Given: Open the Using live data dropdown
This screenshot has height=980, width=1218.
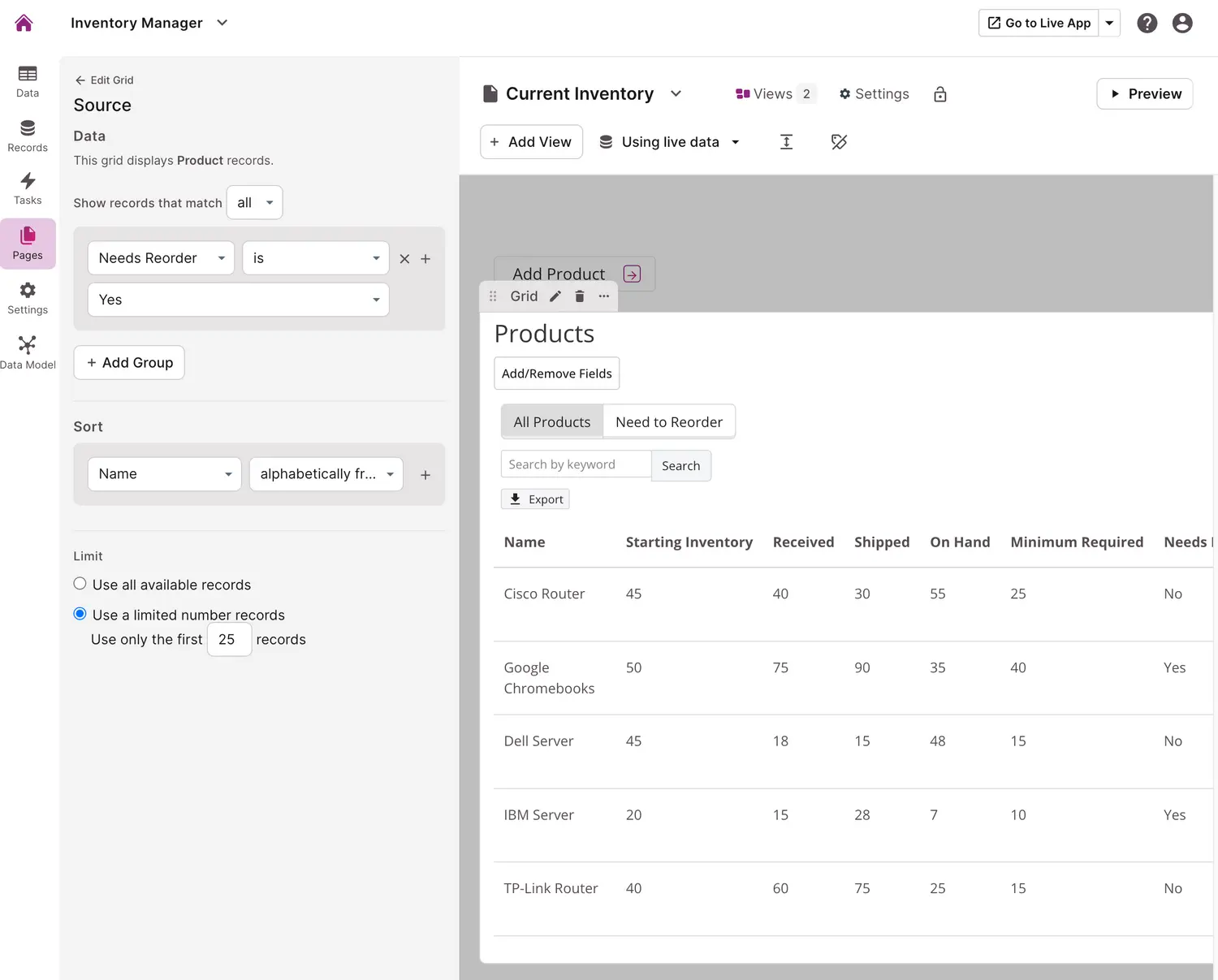Looking at the screenshot, I should pos(670,142).
